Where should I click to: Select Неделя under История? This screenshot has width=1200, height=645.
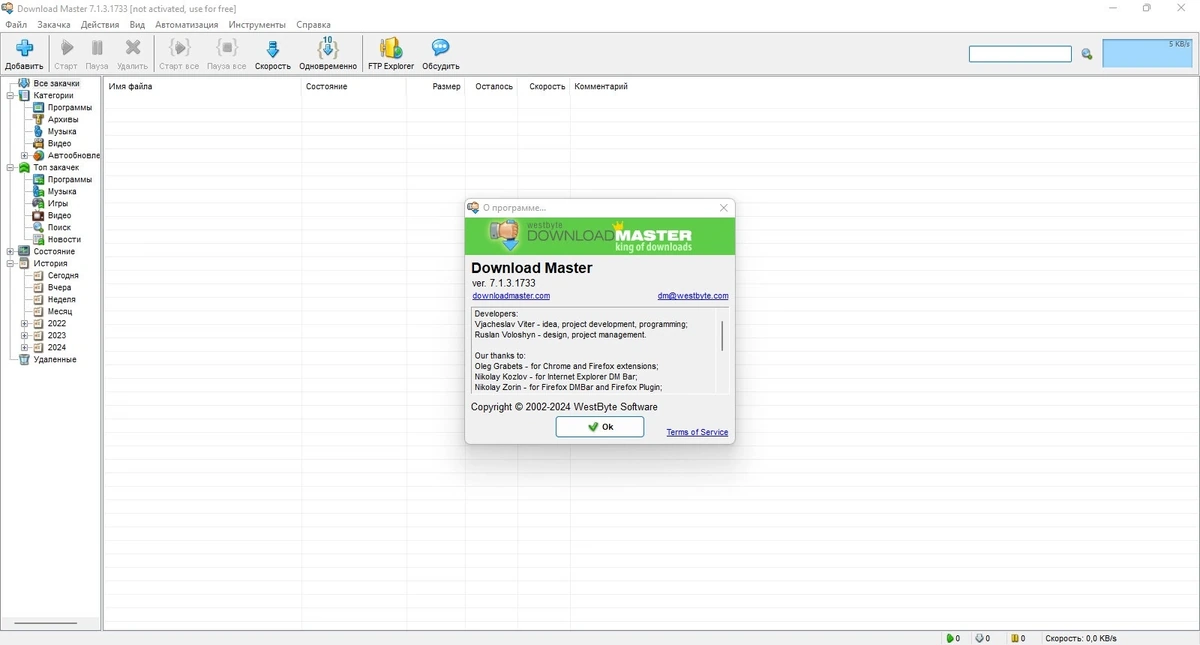coord(61,300)
